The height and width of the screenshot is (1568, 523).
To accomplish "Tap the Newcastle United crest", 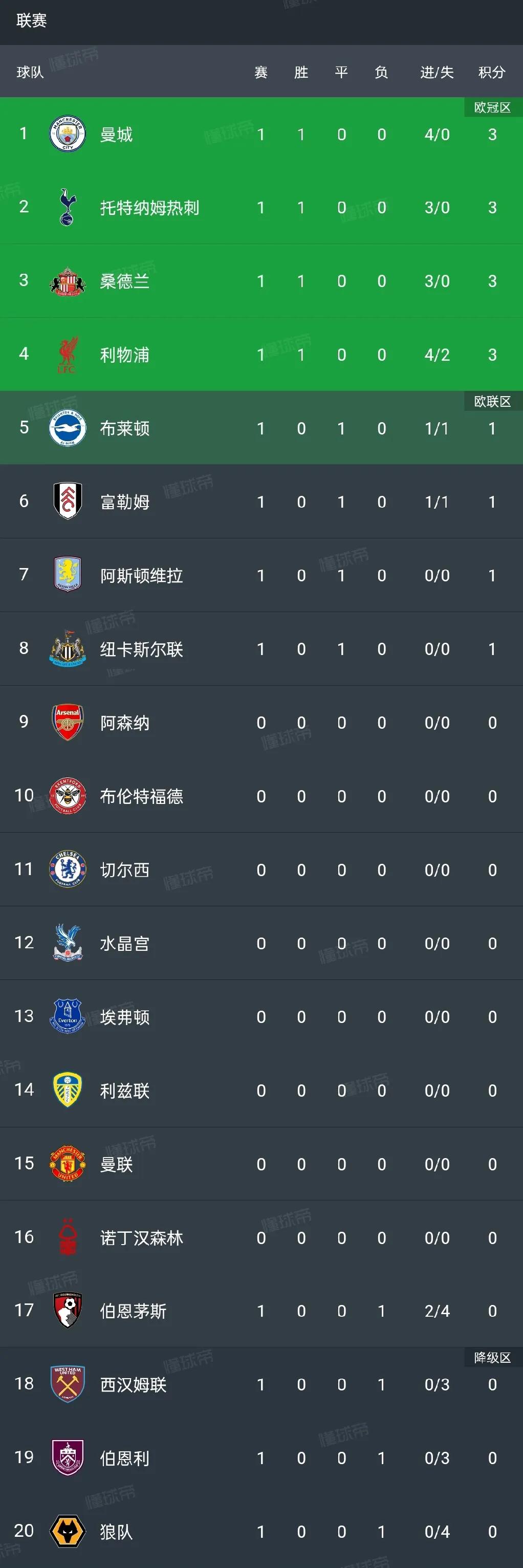I will click(x=68, y=648).
